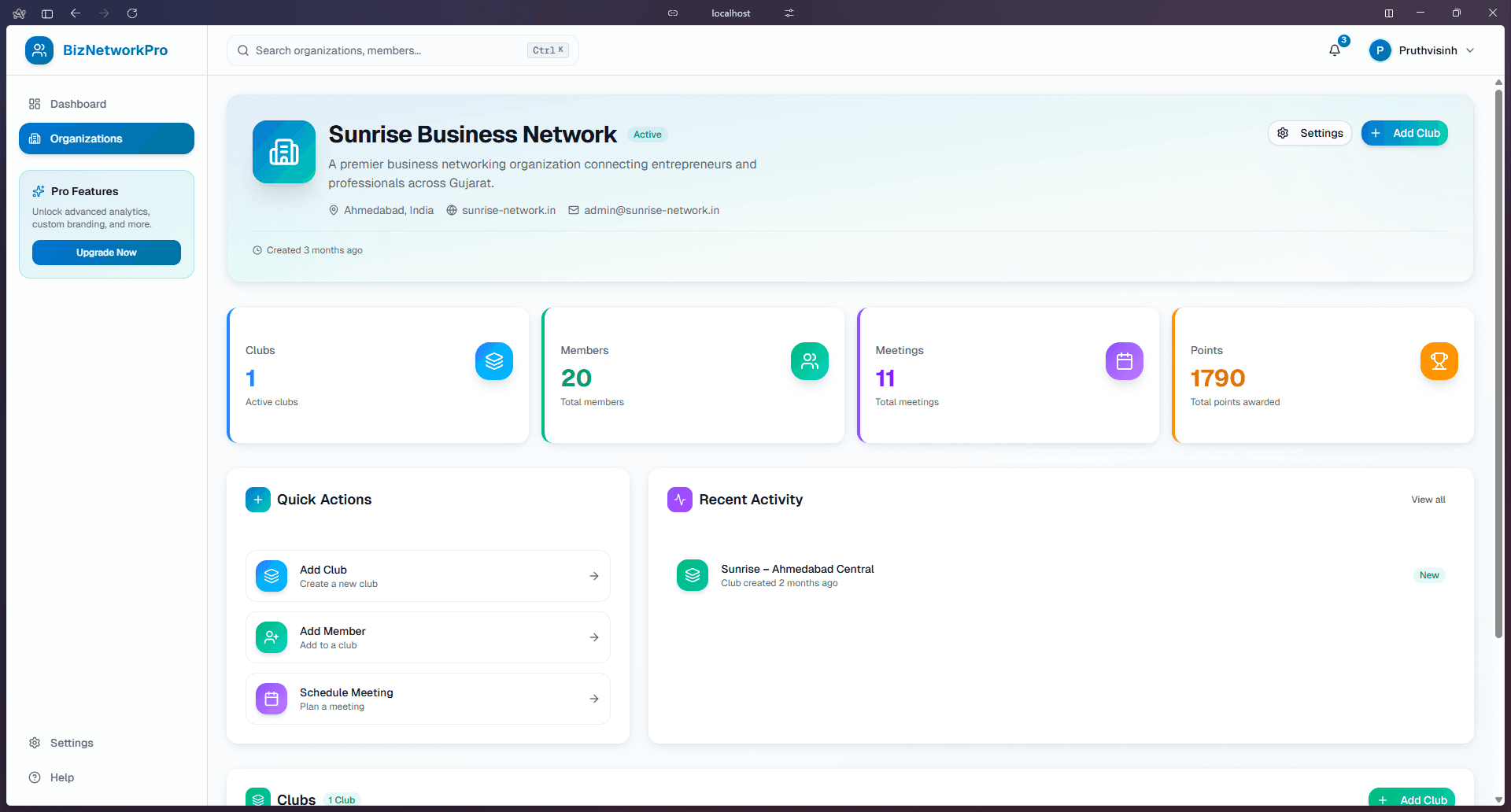Click the Recent Activity pulse icon
Image resolution: width=1511 pixels, height=812 pixels.
[679, 499]
